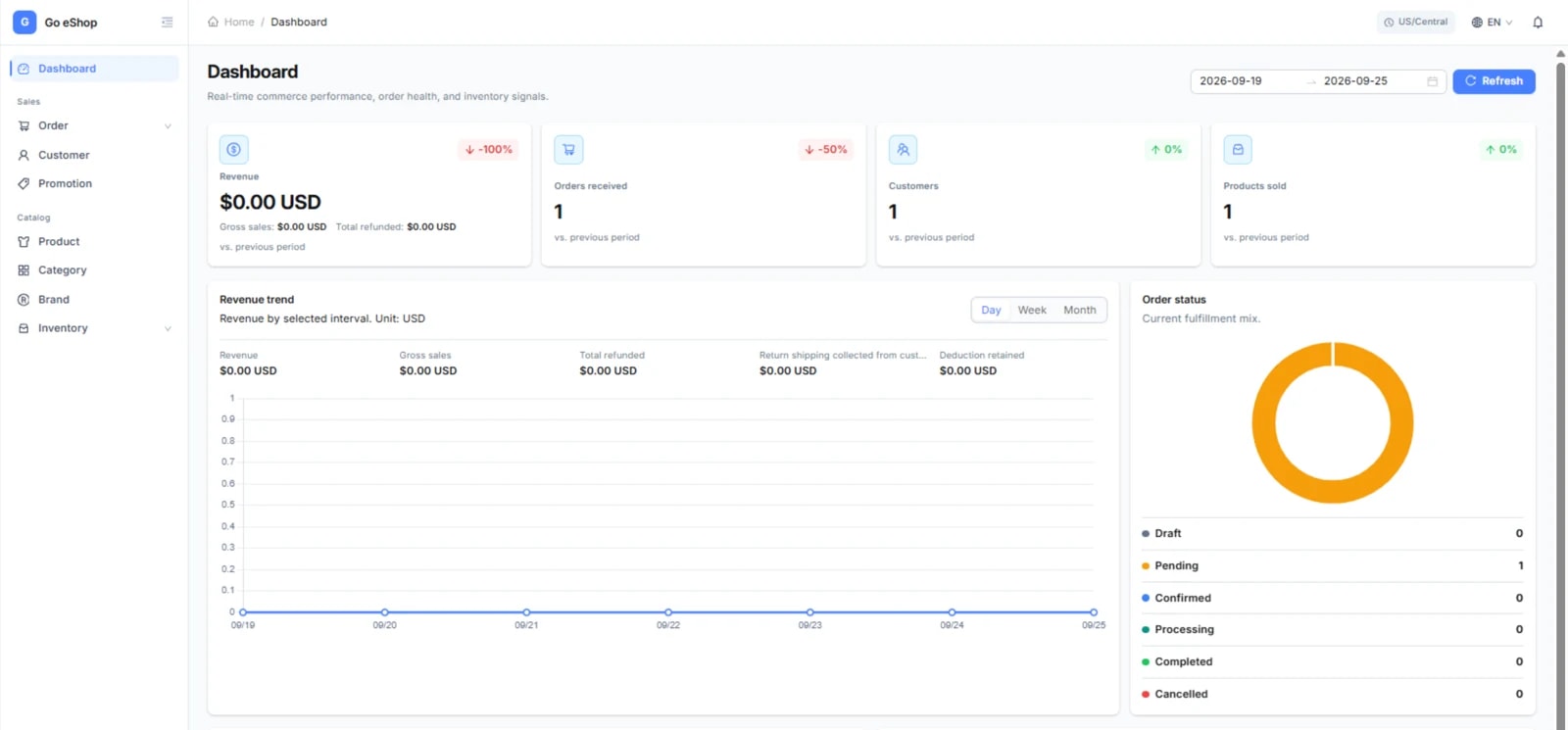Click the Dashboard gauge icon in sidebar

(x=24, y=69)
